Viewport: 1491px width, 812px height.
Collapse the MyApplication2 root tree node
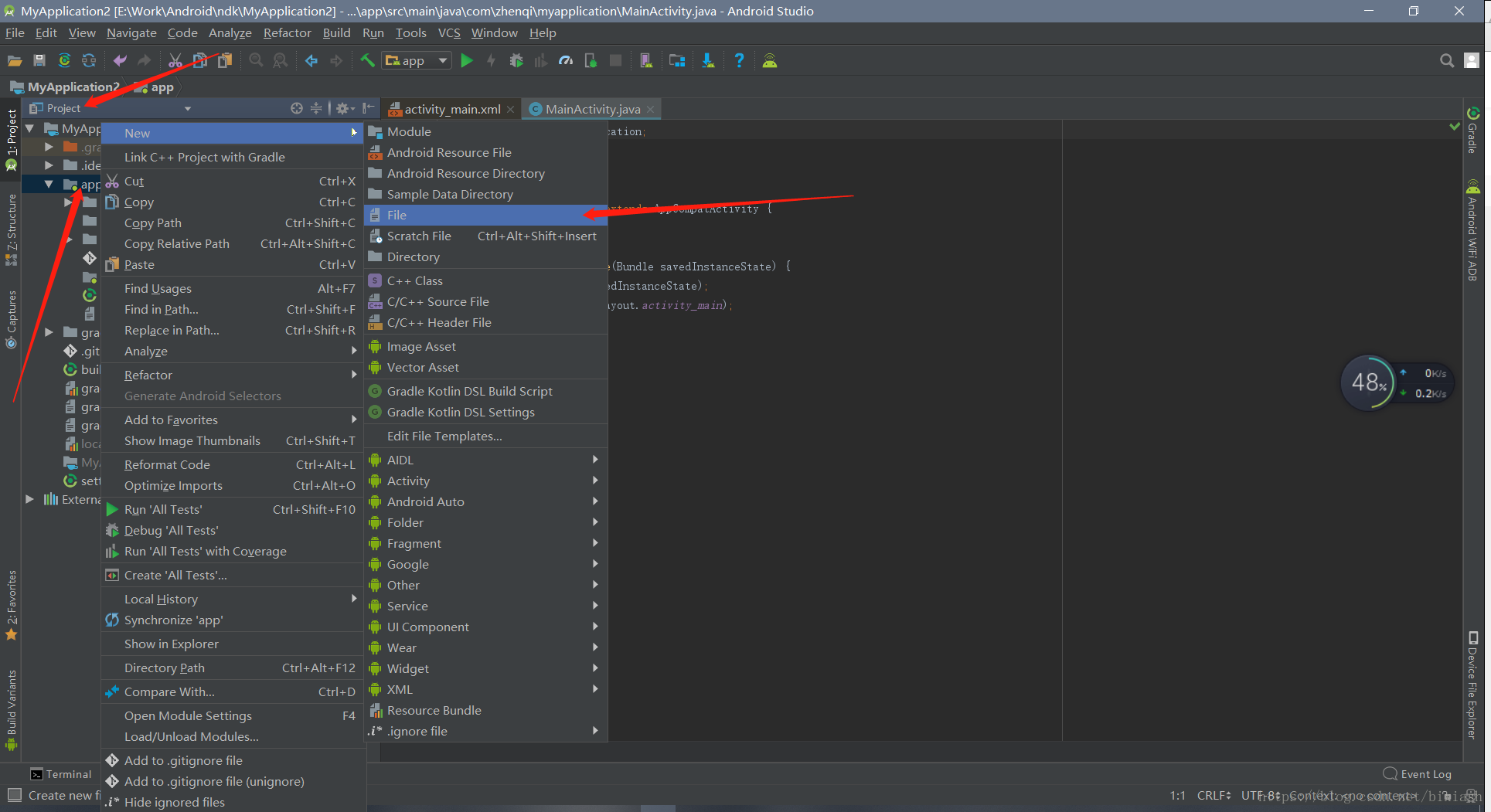(30, 128)
